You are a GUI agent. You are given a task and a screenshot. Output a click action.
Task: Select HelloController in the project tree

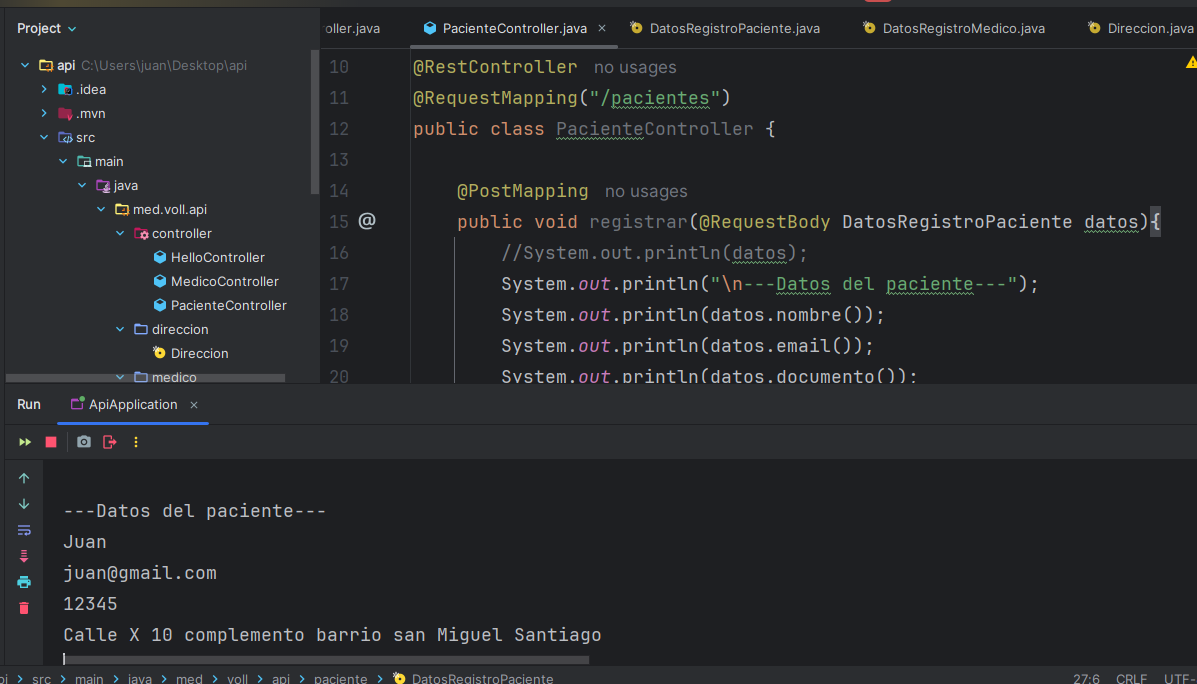pyautogui.click(x=218, y=257)
